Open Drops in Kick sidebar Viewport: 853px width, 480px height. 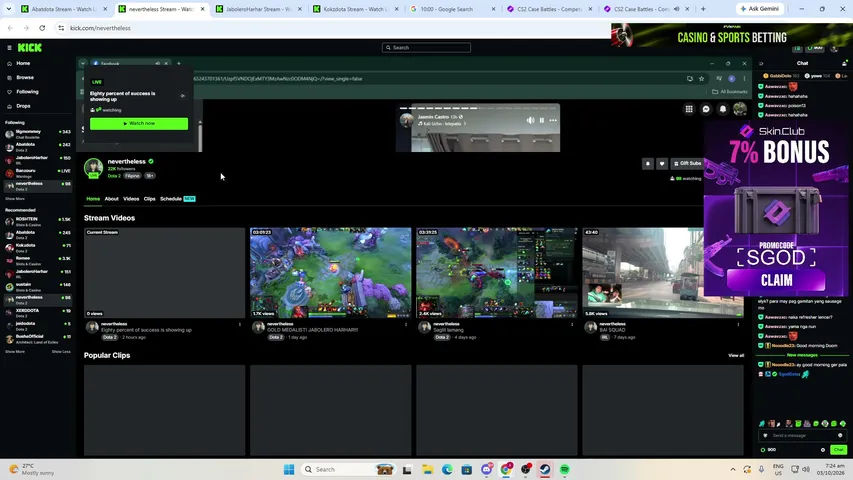pos(23,106)
